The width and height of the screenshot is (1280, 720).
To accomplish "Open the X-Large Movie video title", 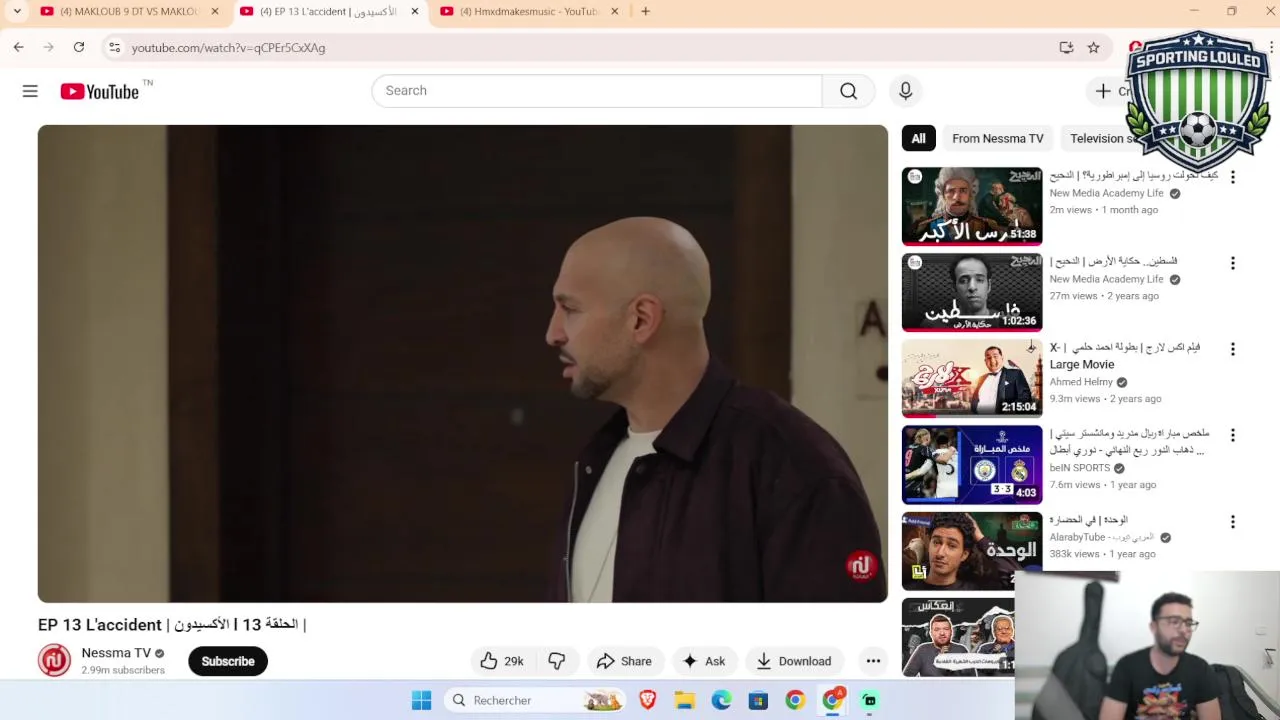I will 1125,355.
